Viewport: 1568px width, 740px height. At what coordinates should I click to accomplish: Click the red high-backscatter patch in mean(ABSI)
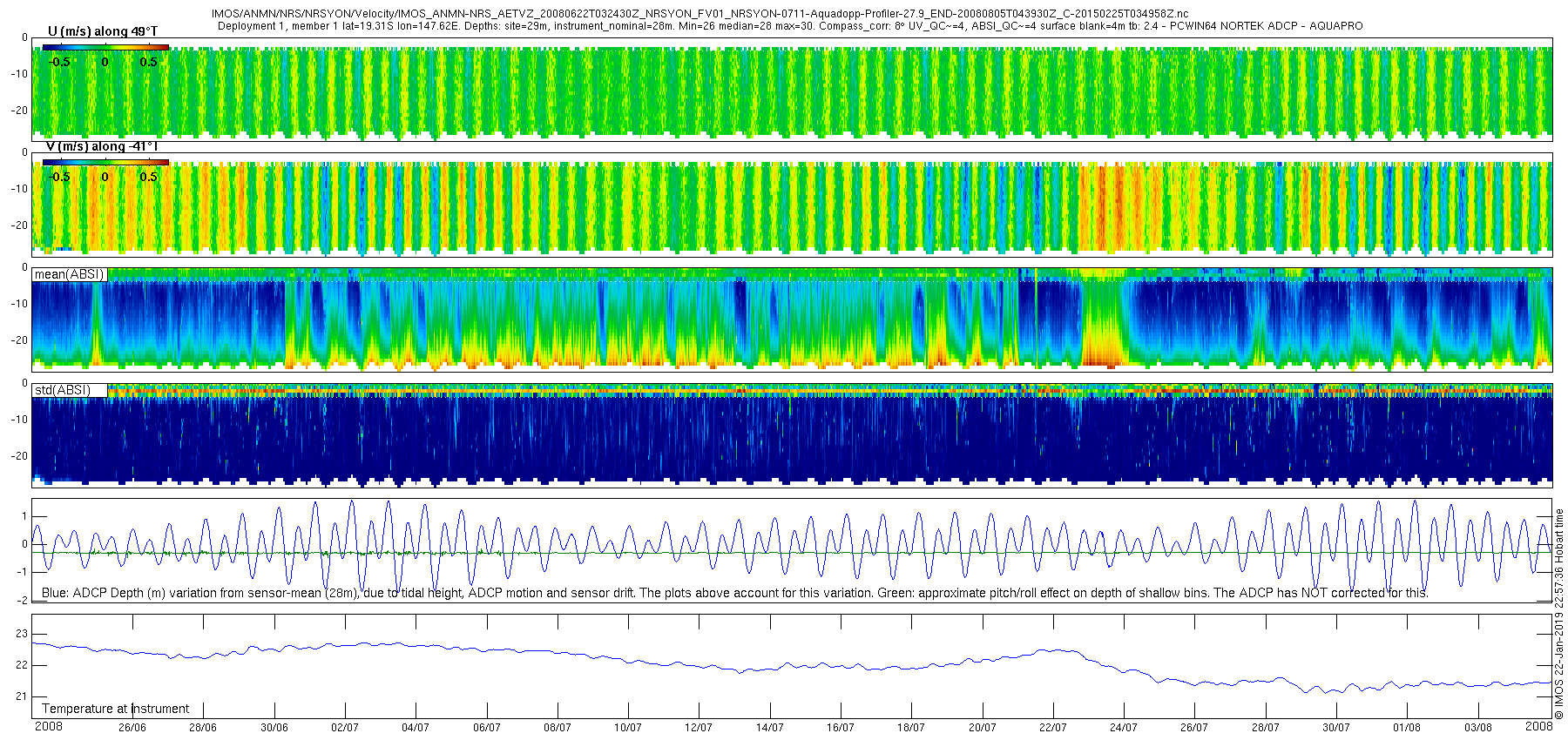click(1102, 356)
